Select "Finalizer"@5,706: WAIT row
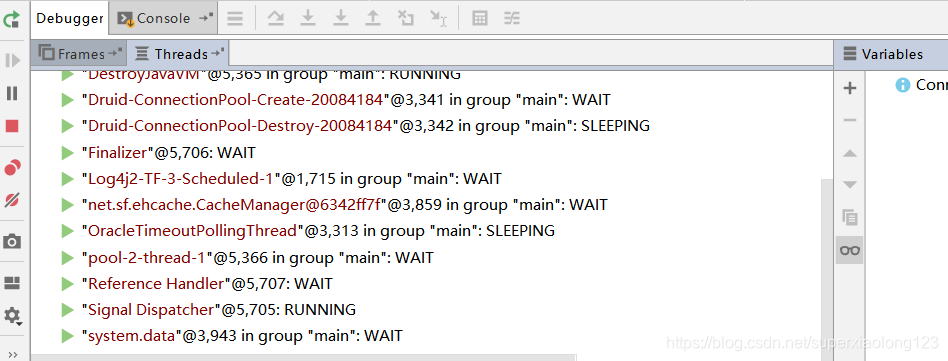The image size is (948, 361). 169,152
